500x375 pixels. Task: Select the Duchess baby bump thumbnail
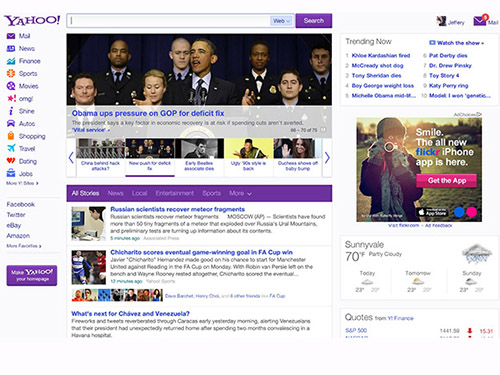298,156
